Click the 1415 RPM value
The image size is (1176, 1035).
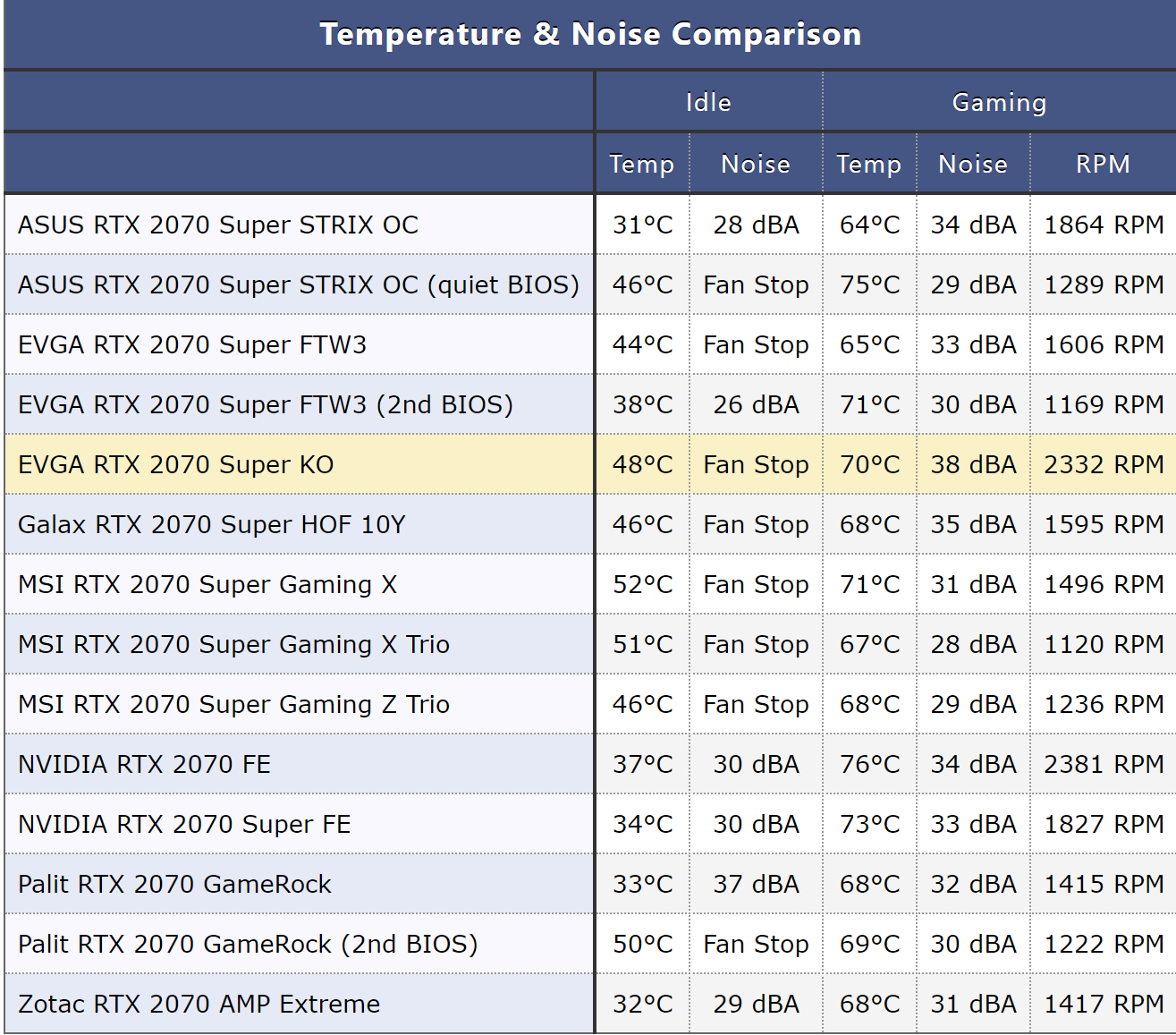pyautogui.click(x=1104, y=884)
